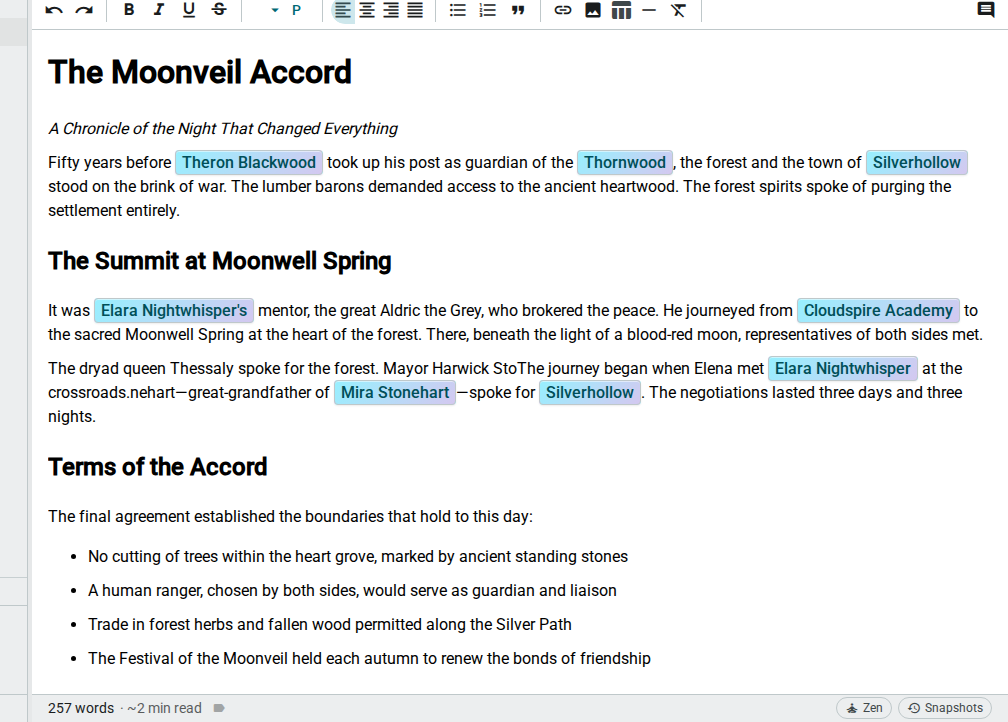Open the Elara Nightwhisper's mention link
The width and height of the screenshot is (1008, 722).
174,311
